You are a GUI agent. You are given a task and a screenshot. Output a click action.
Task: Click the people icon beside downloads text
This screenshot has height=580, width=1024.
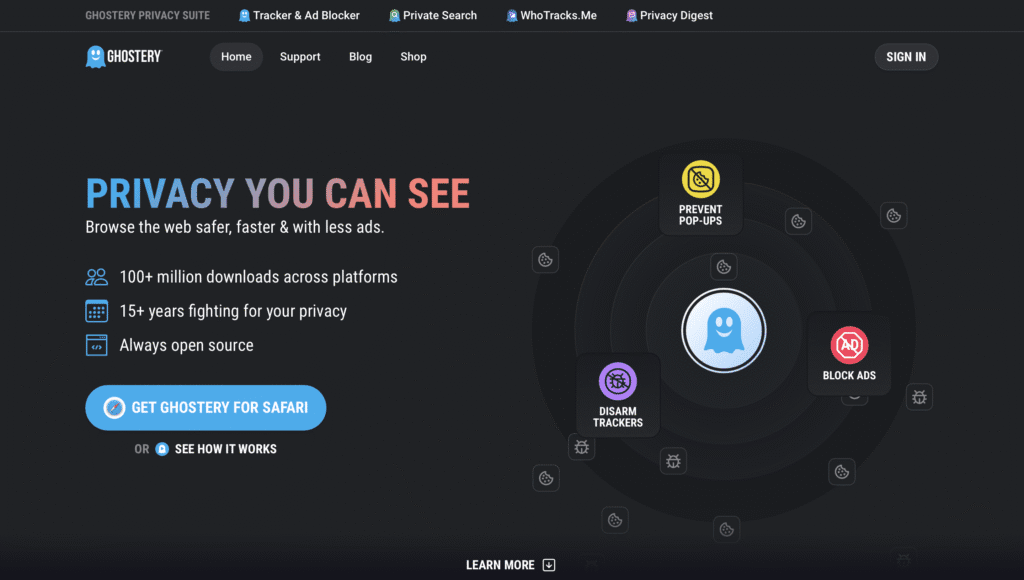[97, 277]
